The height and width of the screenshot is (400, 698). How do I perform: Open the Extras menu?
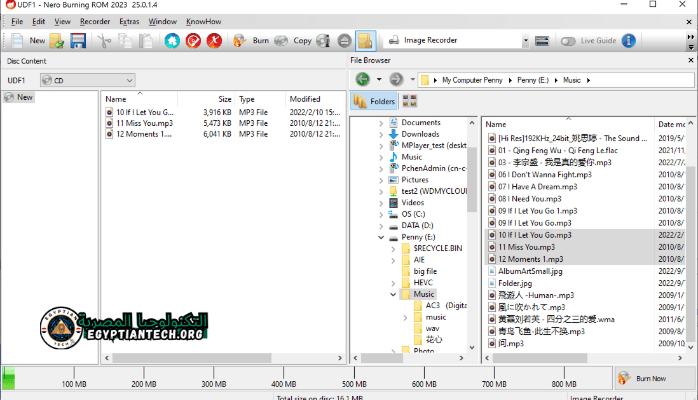129,21
